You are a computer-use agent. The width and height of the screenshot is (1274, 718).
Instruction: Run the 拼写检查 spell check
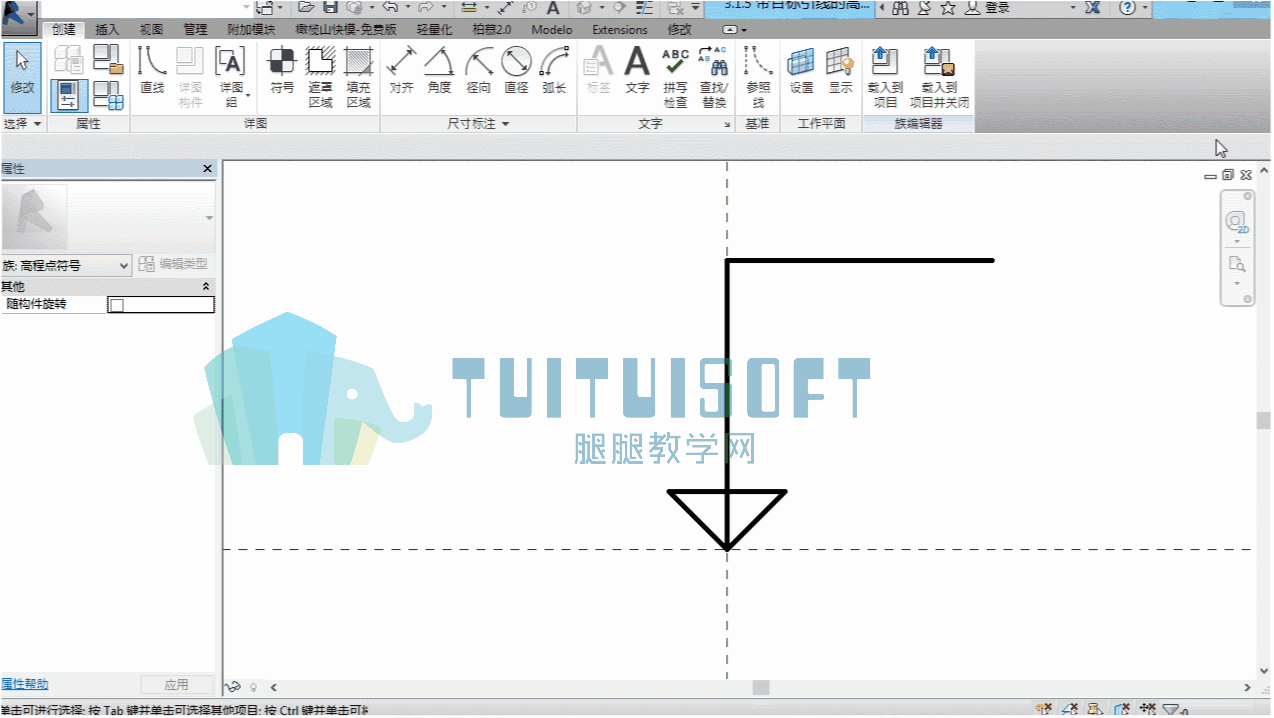675,77
